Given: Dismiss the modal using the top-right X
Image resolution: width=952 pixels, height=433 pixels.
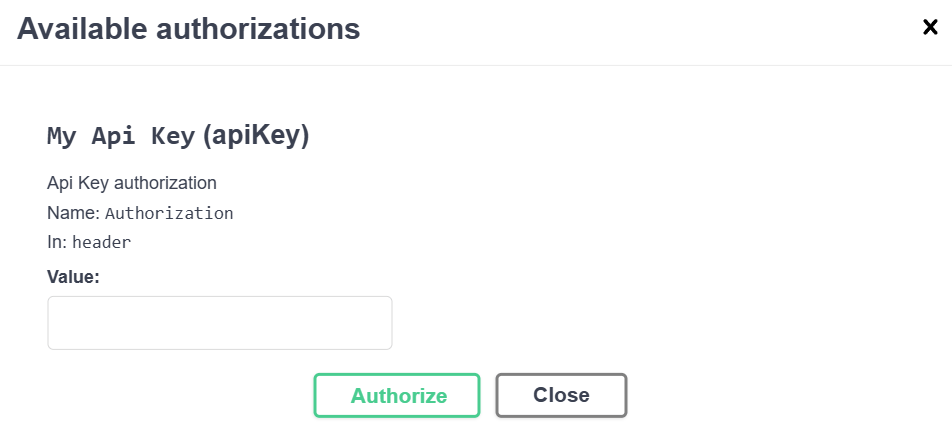Looking at the screenshot, I should [930, 28].
